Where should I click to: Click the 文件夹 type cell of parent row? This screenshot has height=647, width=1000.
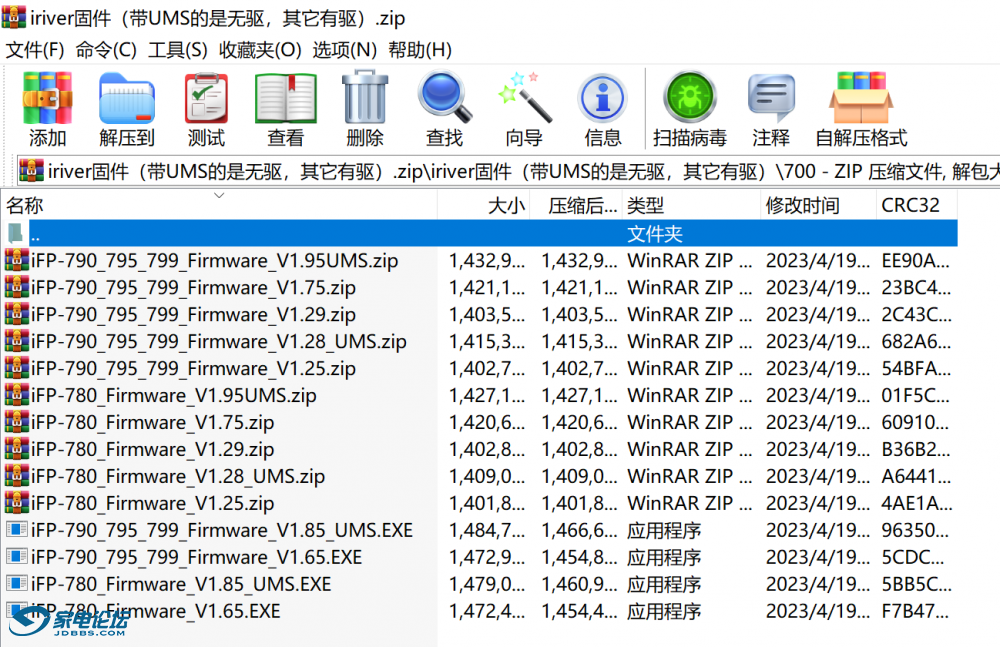[x=655, y=234]
